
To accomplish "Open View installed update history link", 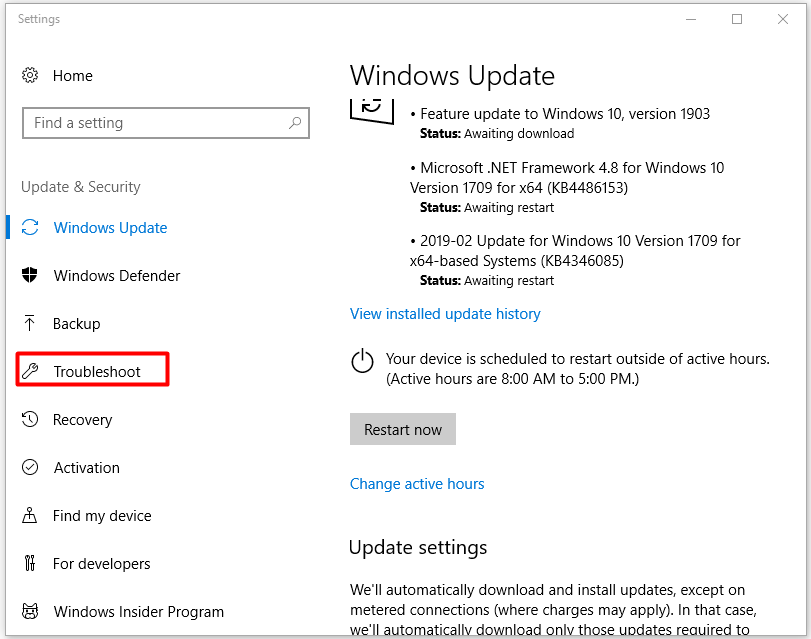I will pos(445,314).
